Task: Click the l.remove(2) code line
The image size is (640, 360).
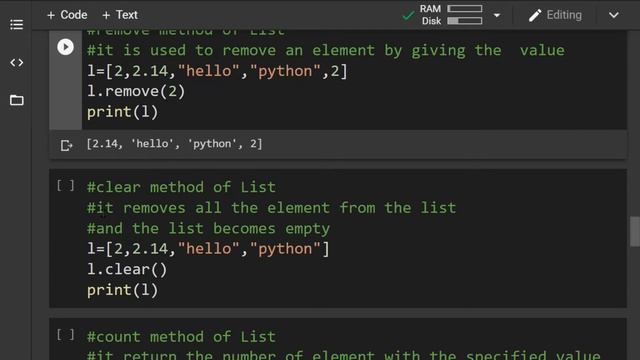Action: click(136, 91)
